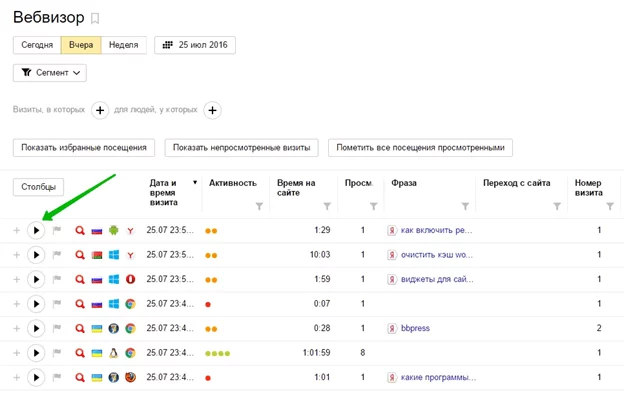Screen dimensions: 624x393
Task: Open the 25 июл 2016 date picker
Action: coord(195,45)
